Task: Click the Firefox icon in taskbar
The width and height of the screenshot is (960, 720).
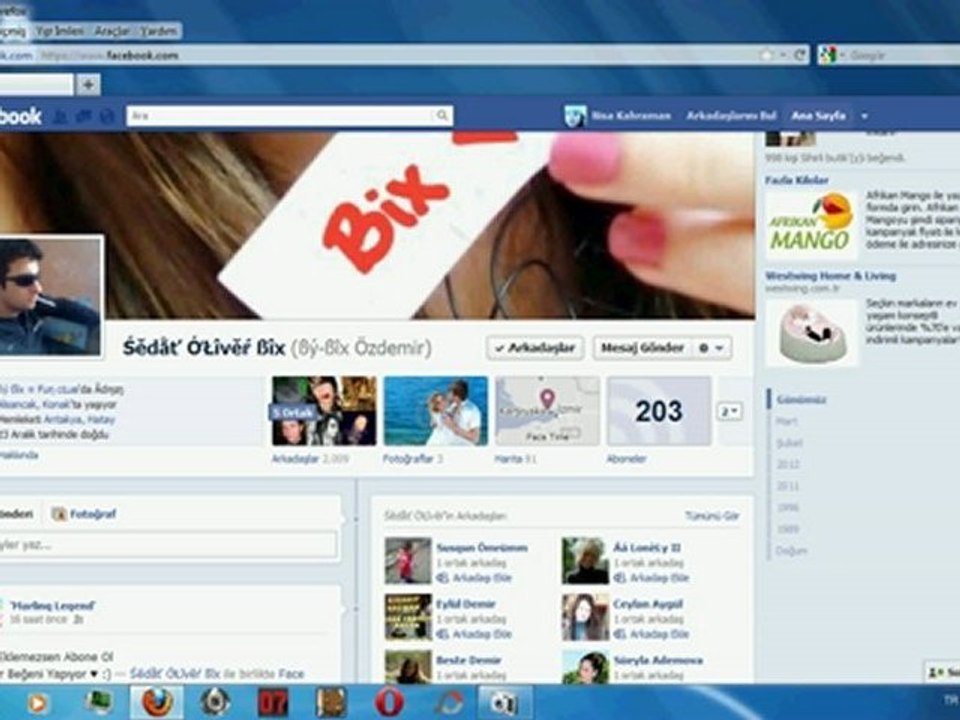Action: coord(157,702)
